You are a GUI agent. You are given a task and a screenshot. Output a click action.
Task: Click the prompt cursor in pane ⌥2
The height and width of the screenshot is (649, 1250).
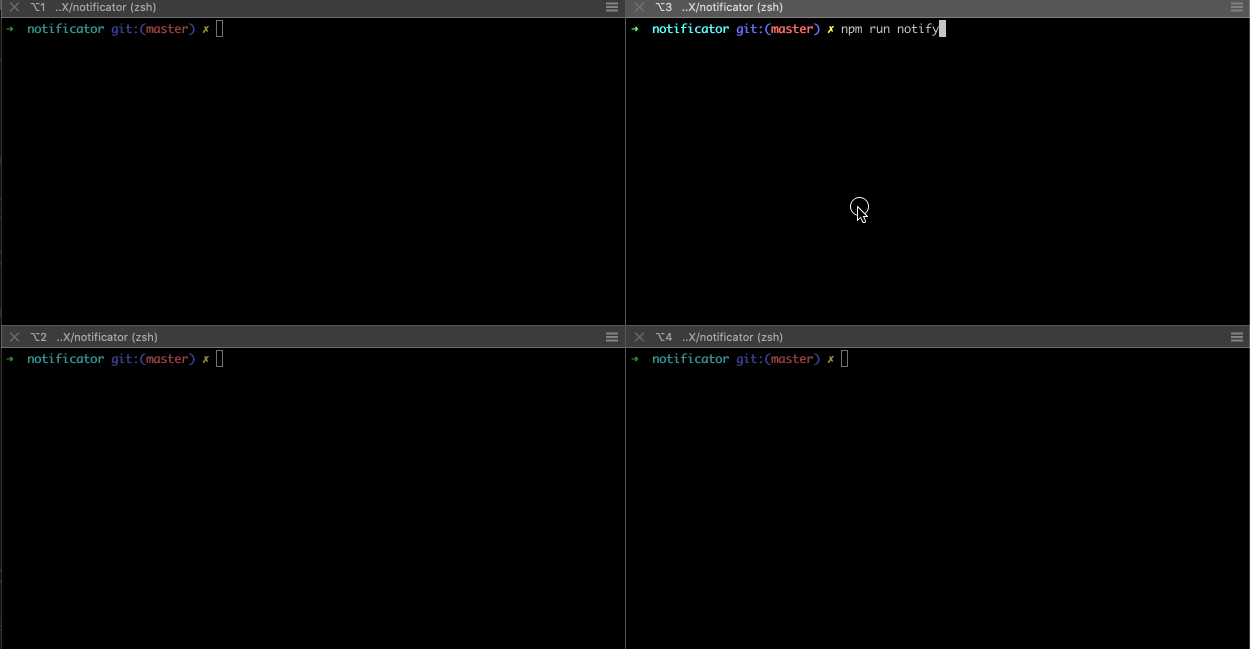220,359
